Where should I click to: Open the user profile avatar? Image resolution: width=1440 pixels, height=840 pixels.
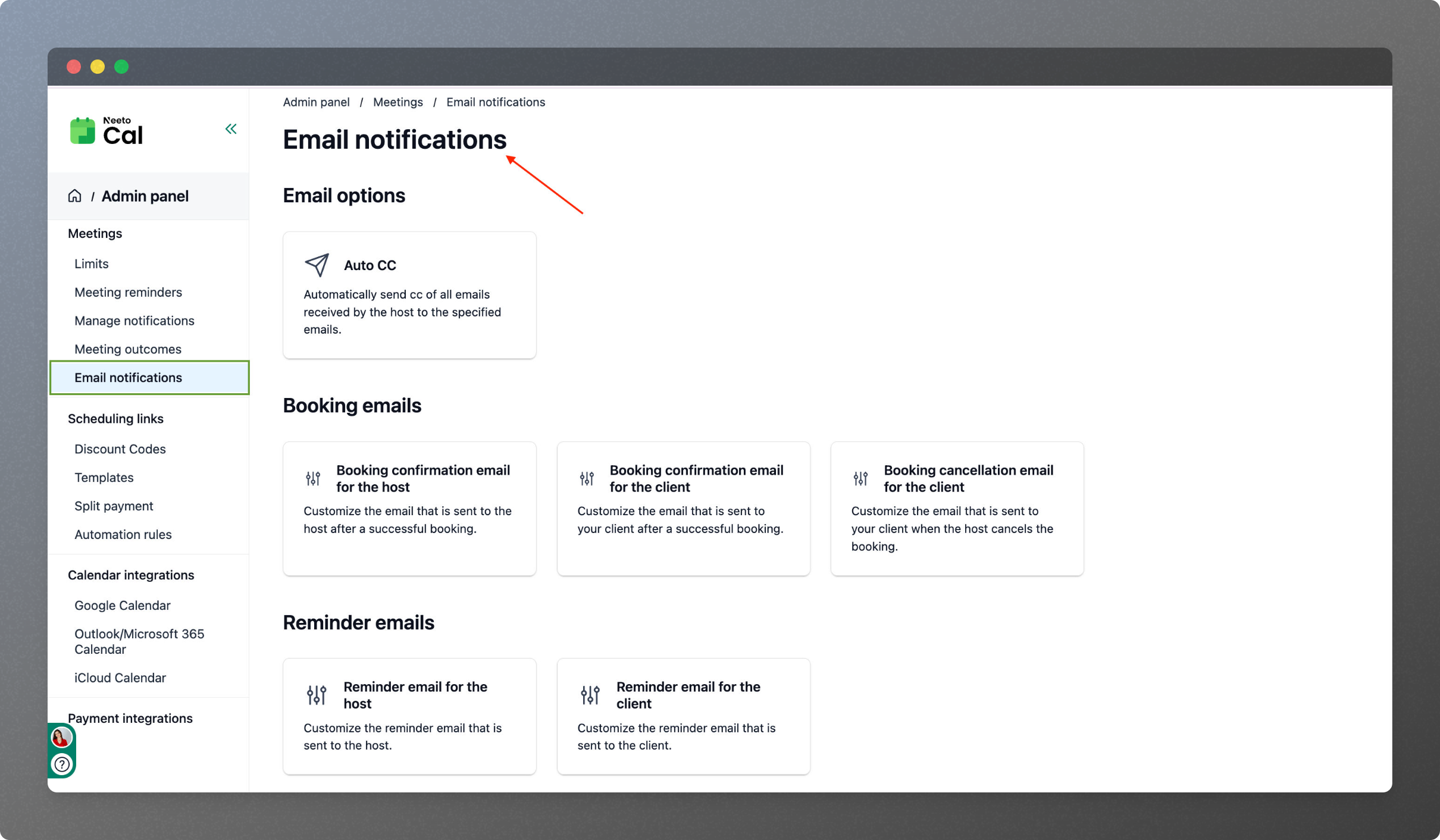pos(61,738)
